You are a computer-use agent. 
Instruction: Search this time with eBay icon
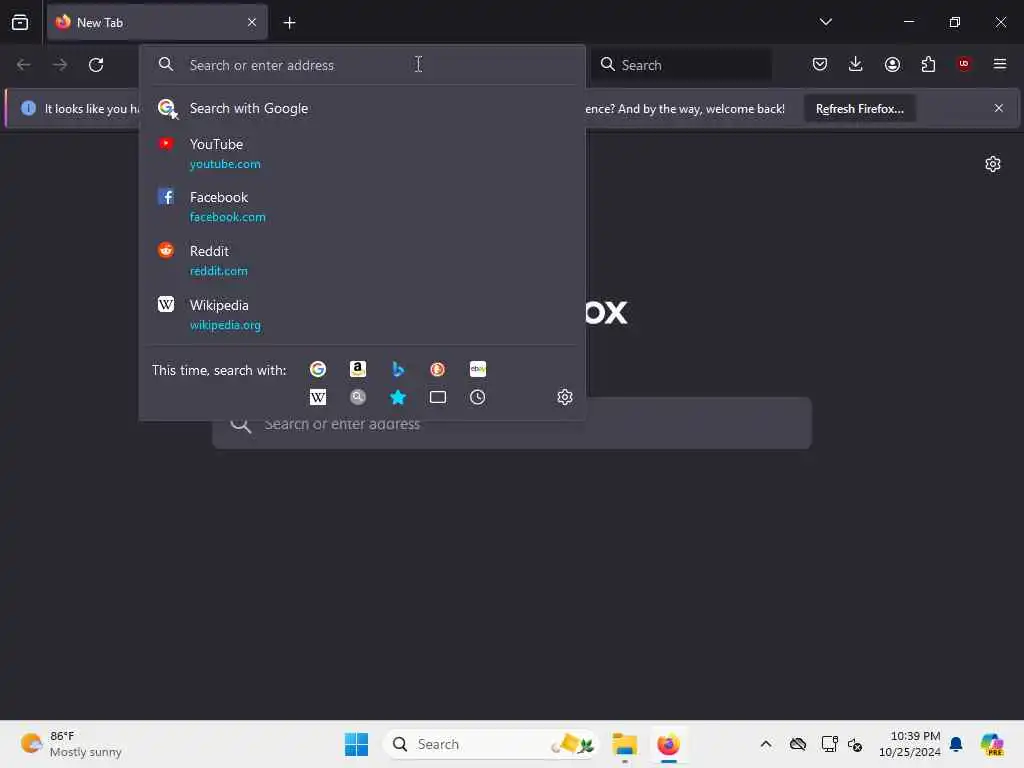click(x=477, y=370)
